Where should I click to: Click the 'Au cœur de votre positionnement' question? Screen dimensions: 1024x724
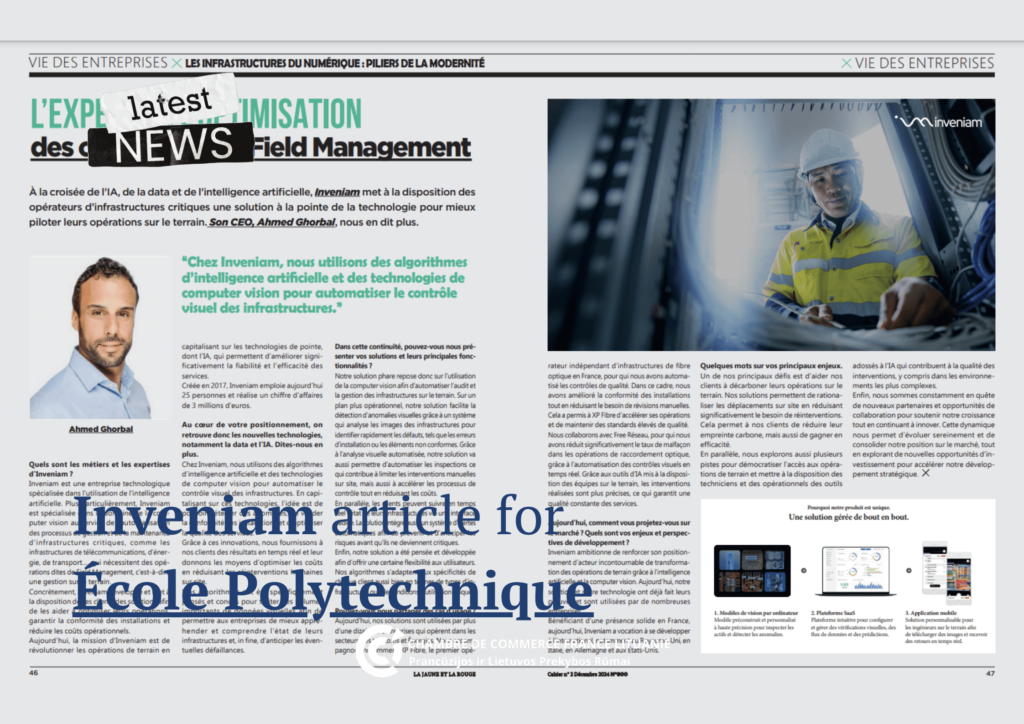click(x=252, y=439)
